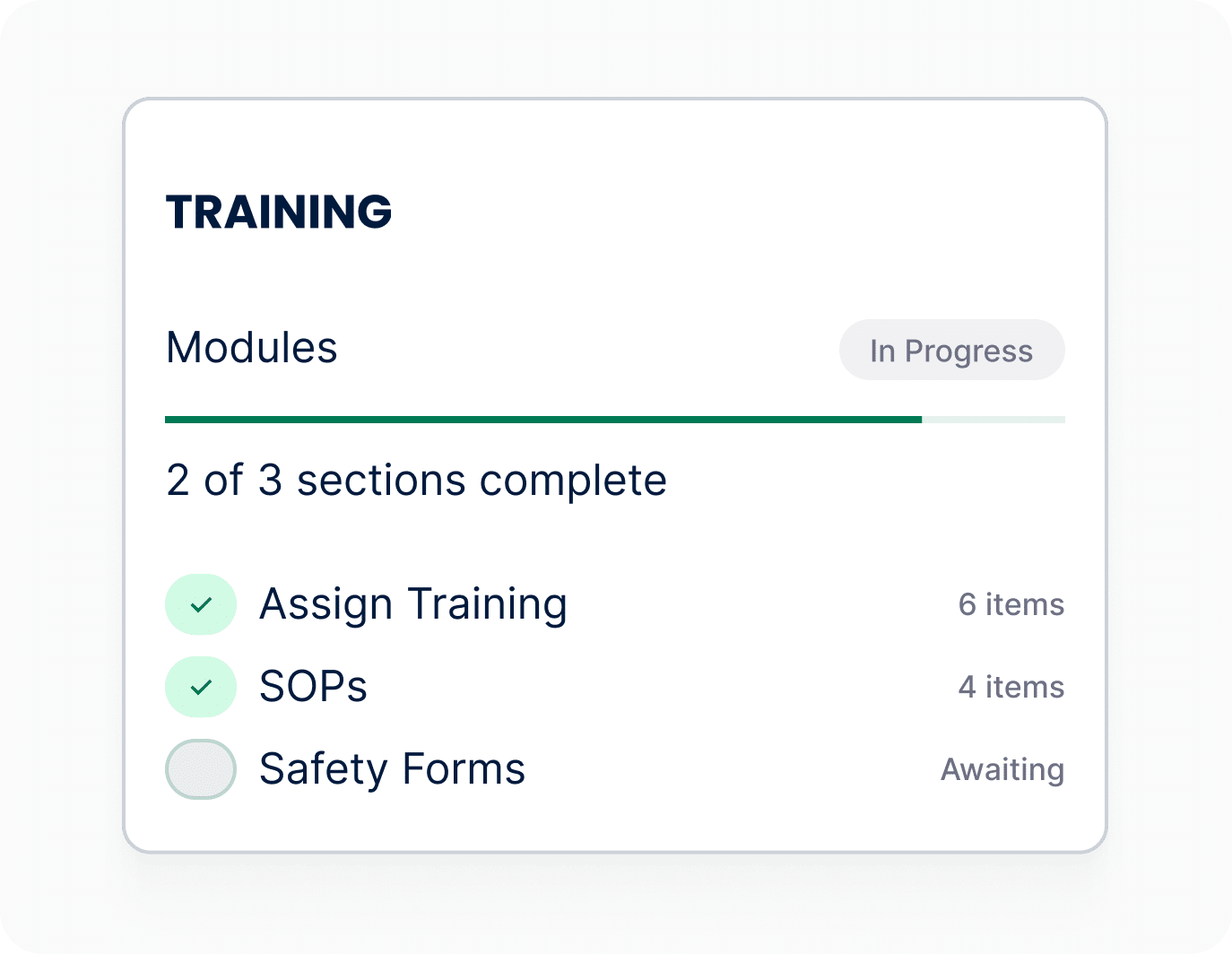This screenshot has height=954, width=1232.
Task: Toggle the Safety Forms empty status circle
Action: [201, 769]
